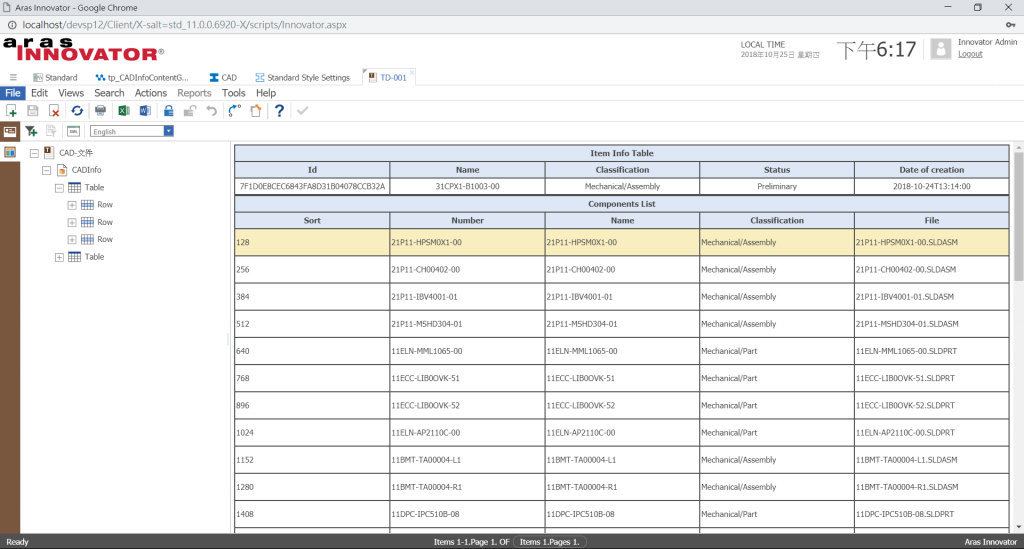Open the hamburger menu left of tabs
Screen dimensions: 1024x549
13,77
